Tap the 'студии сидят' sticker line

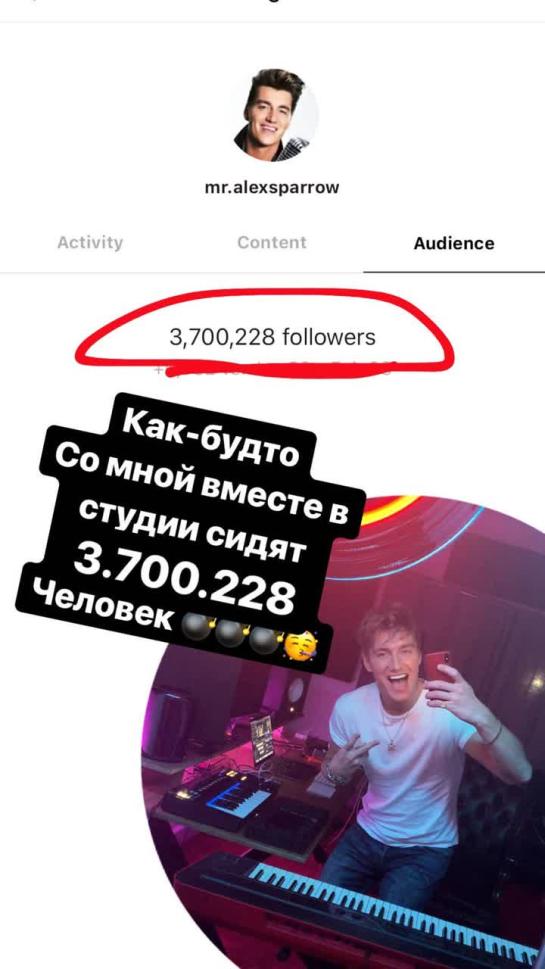(x=196, y=527)
